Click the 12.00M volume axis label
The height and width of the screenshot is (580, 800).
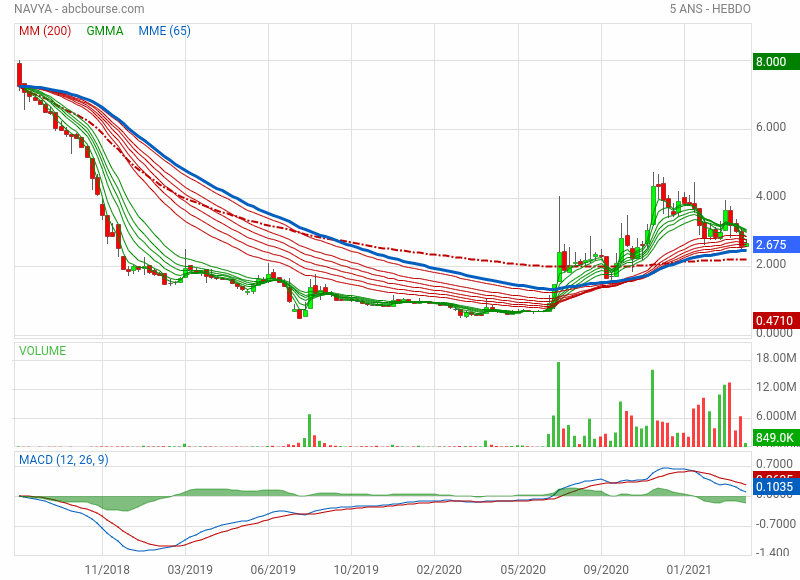(776, 387)
